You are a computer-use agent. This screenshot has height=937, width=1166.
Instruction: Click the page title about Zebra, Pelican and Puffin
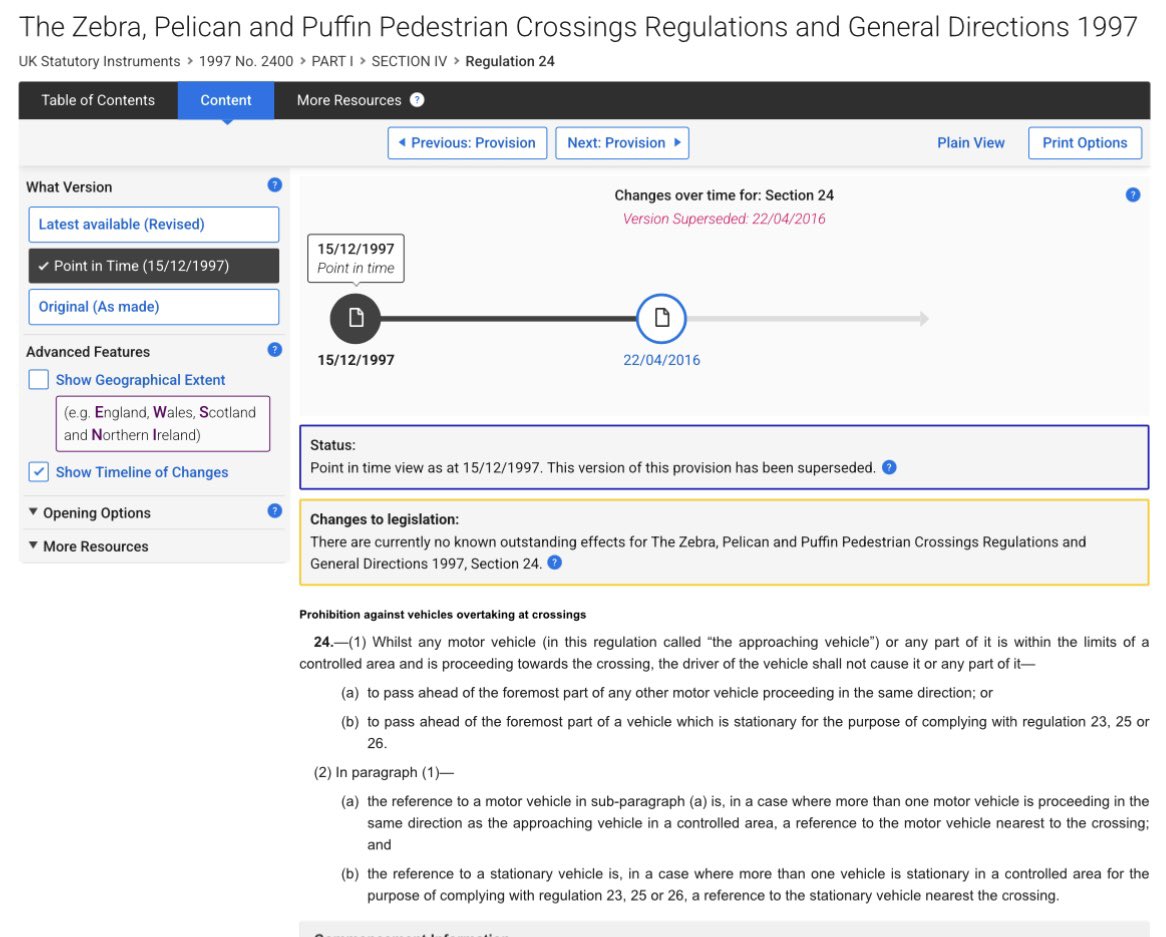(578, 27)
